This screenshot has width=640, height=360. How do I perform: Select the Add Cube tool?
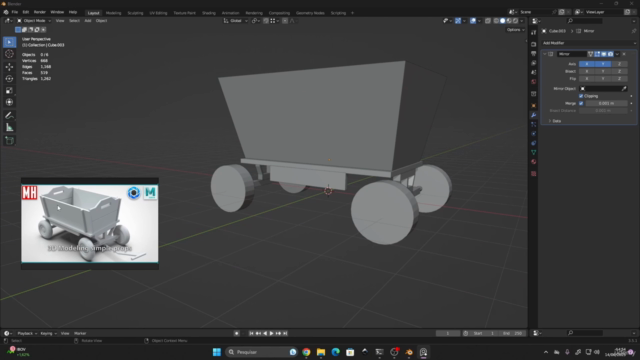click(x=9, y=141)
